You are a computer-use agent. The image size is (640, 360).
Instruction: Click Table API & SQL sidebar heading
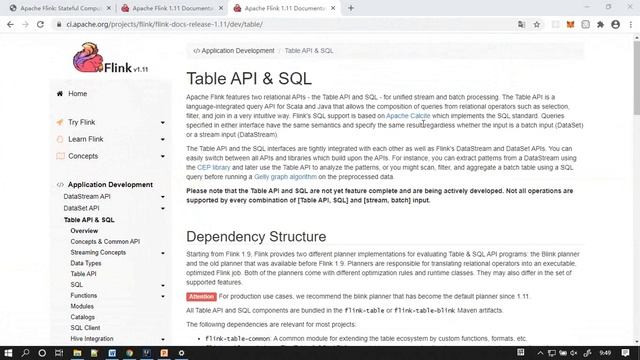tap(89, 220)
